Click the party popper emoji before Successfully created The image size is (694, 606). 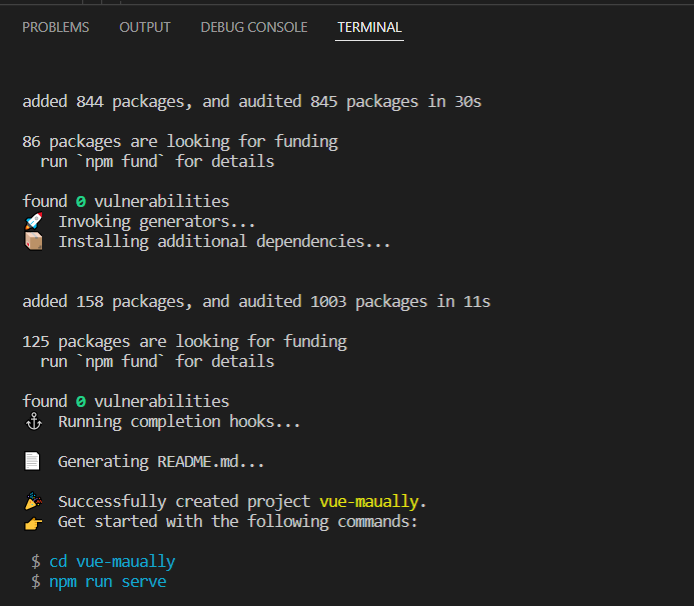point(34,501)
